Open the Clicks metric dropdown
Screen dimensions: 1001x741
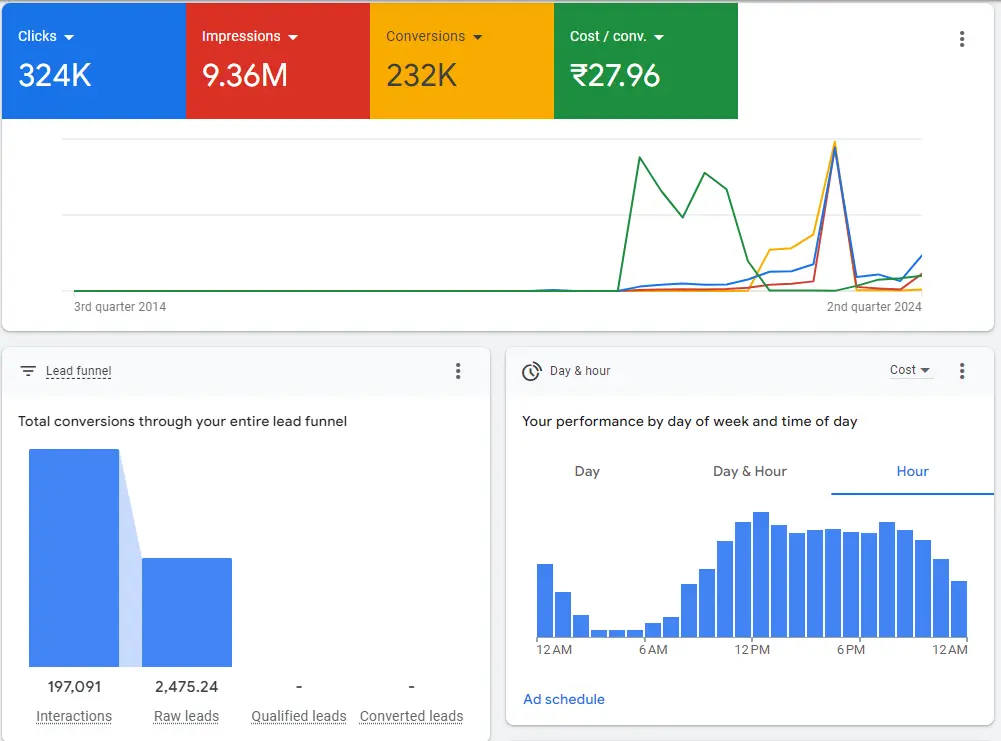click(x=69, y=36)
